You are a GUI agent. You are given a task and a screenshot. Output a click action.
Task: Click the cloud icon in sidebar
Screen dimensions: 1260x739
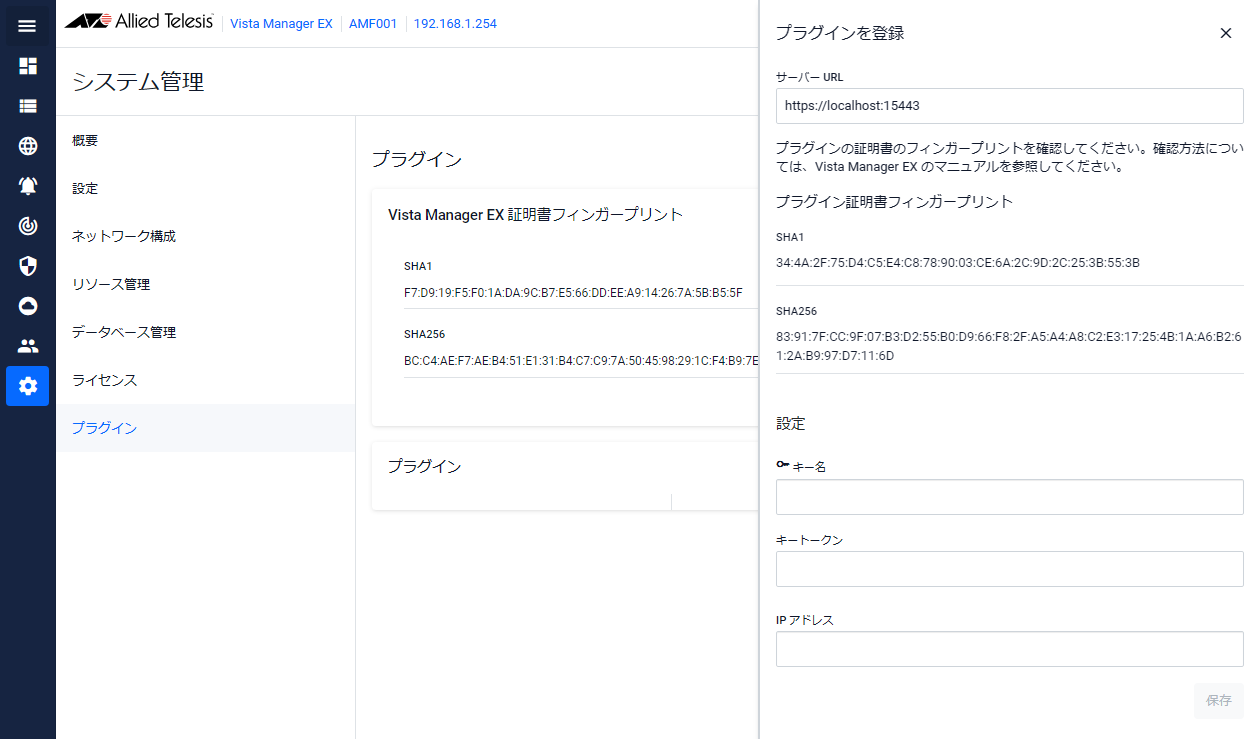coord(28,306)
